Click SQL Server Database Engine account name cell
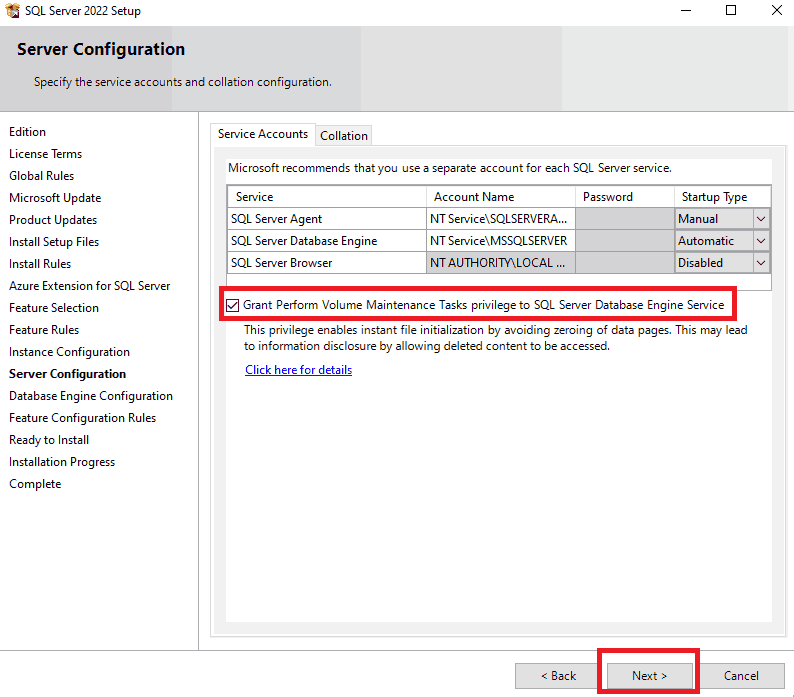Screen dimensions: 794x697 pyautogui.click(x=500, y=241)
